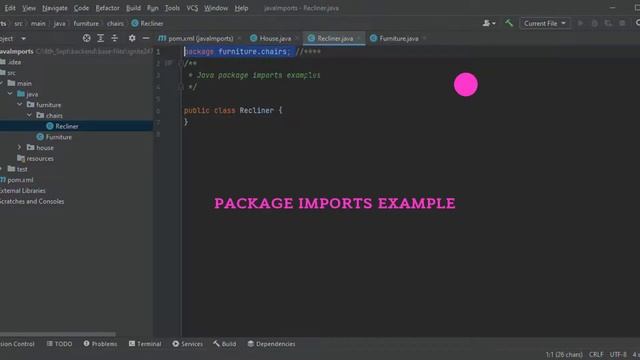Viewport: 640px width, 360px height.
Task: Select Furniture class in project tree
Action: point(58,137)
